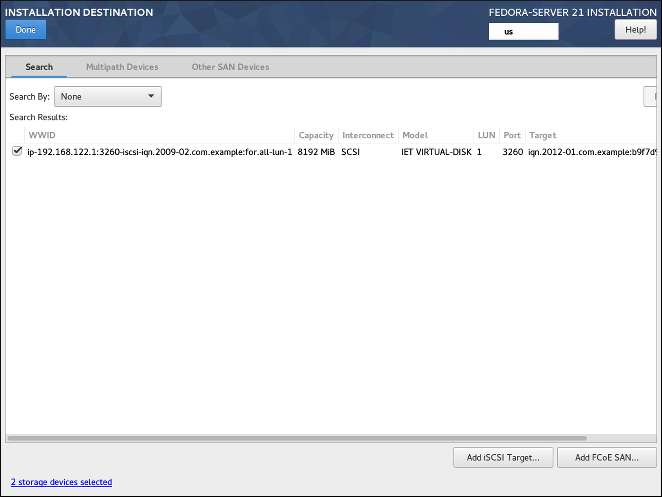Image resolution: width=662 pixels, height=497 pixels.
Task: Click the Port column header
Action: [512, 135]
